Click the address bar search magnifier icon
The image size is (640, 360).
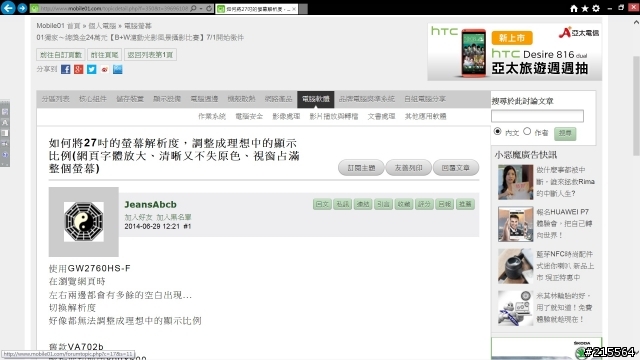click(193, 8)
